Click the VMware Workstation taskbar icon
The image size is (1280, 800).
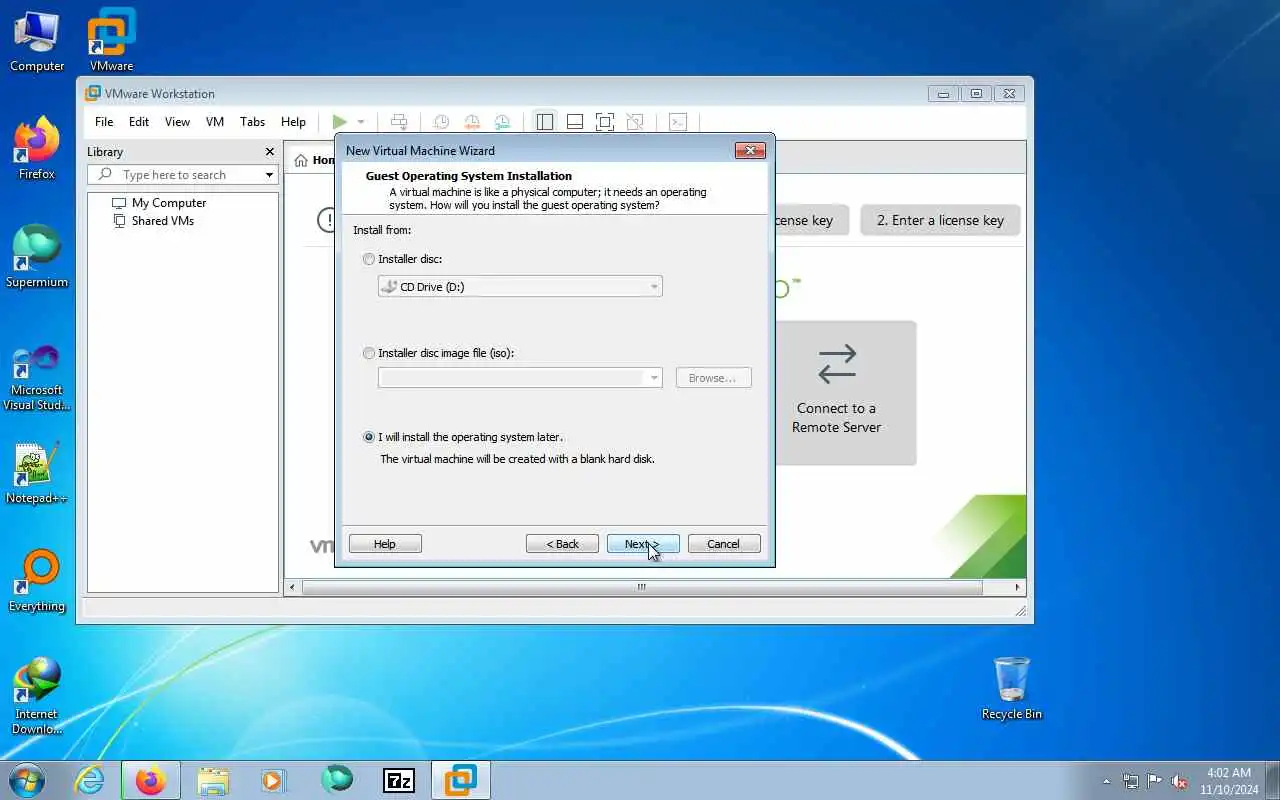click(x=461, y=780)
